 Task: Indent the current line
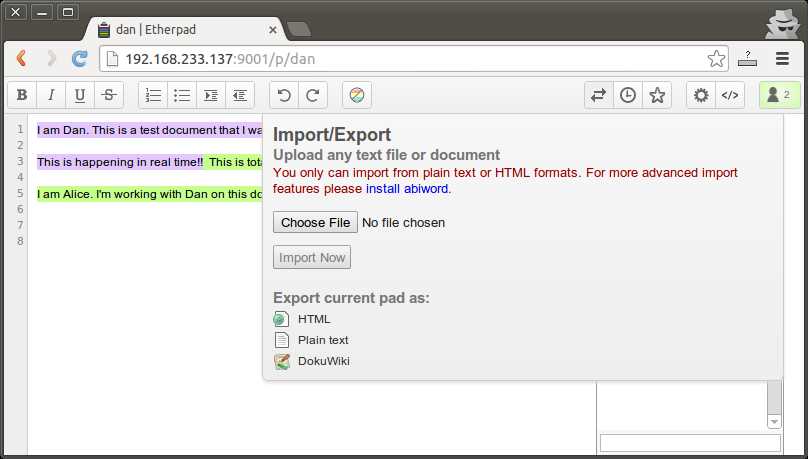pos(211,95)
